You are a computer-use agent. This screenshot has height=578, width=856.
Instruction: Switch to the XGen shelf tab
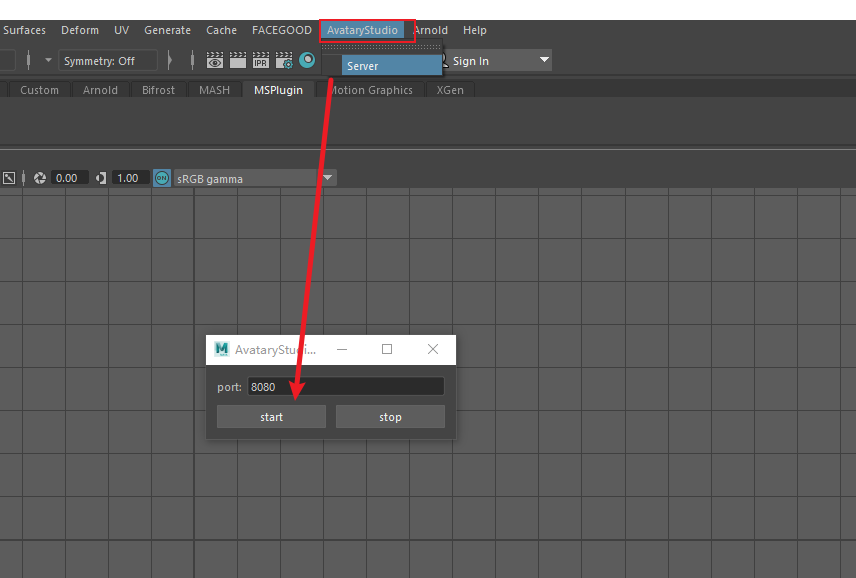pyautogui.click(x=450, y=90)
